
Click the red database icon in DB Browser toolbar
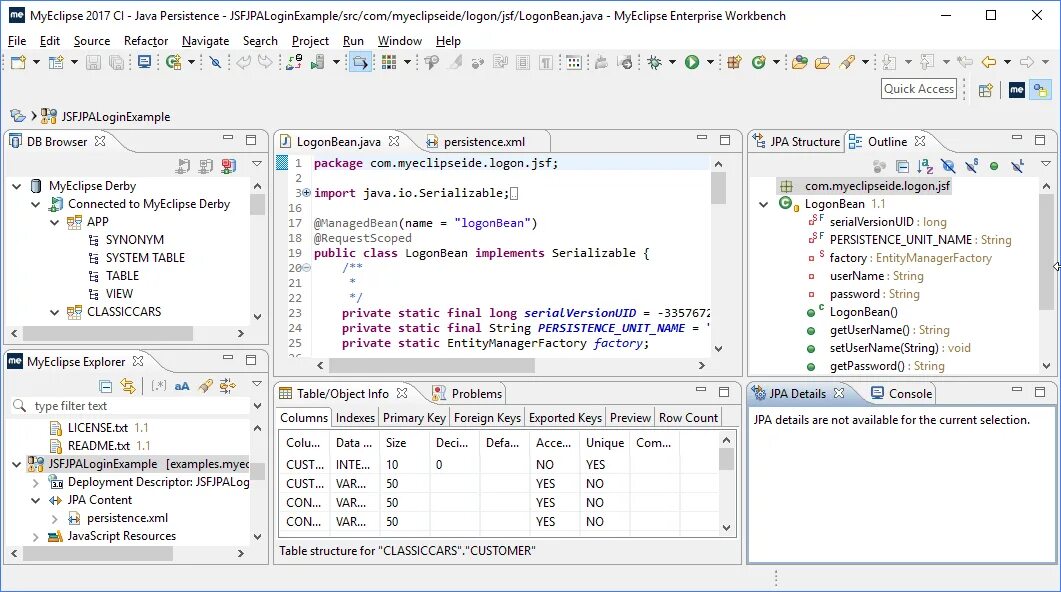(x=229, y=166)
